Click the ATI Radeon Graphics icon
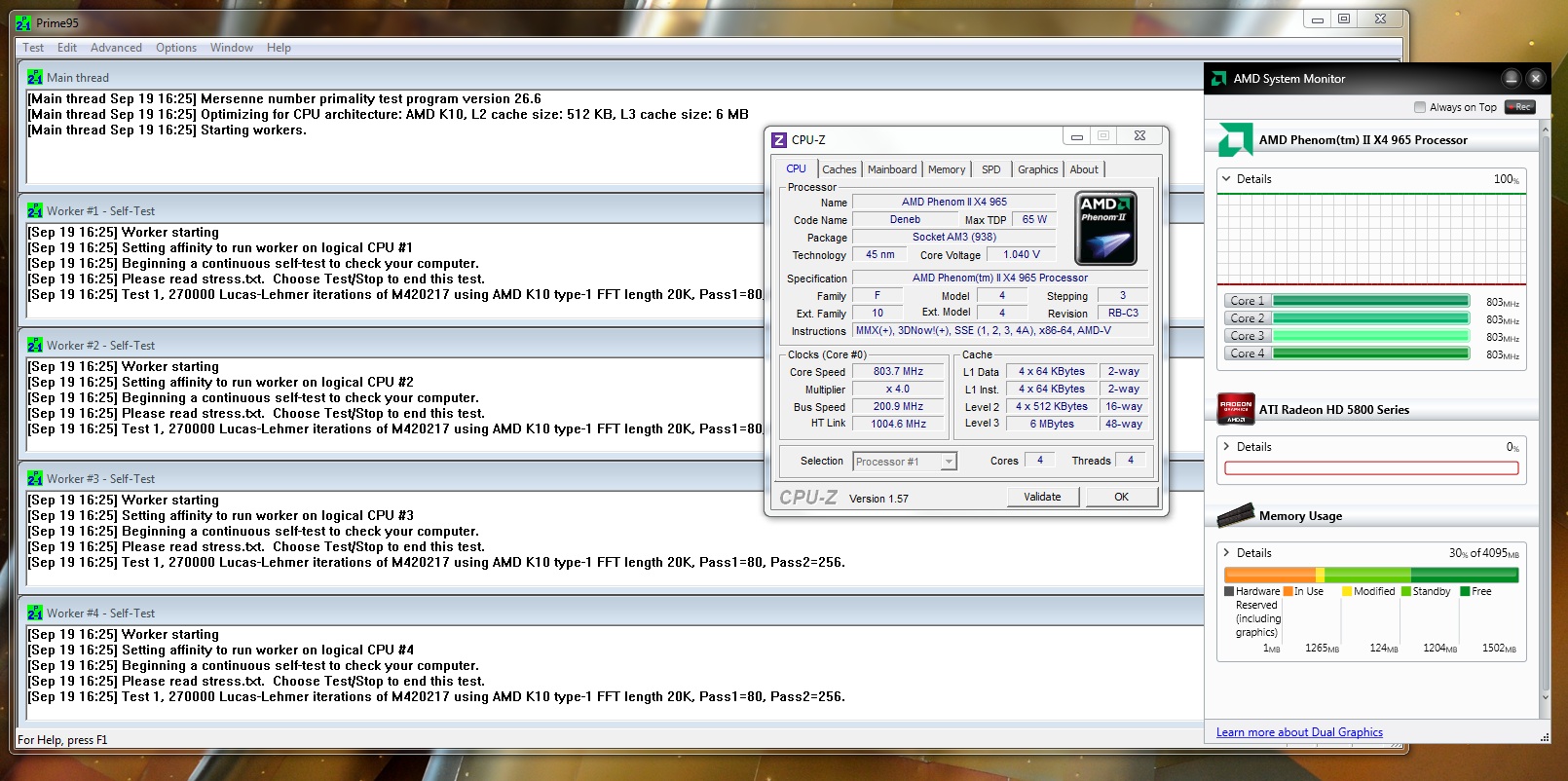Screen dimensions: 1568x781 pyautogui.click(x=1236, y=409)
